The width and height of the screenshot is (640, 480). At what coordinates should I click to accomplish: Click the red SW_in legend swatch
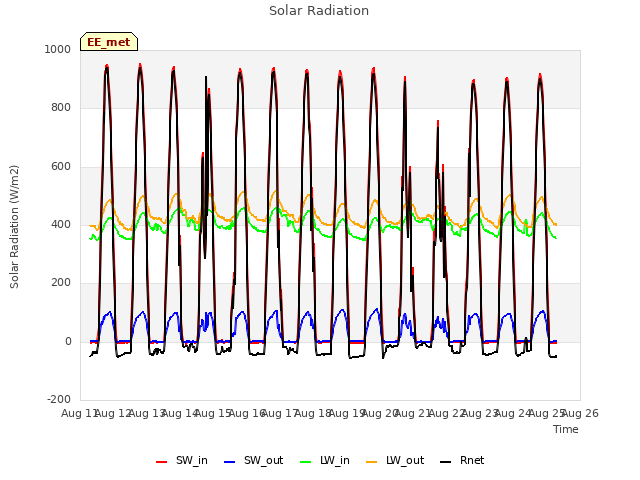click(162, 462)
